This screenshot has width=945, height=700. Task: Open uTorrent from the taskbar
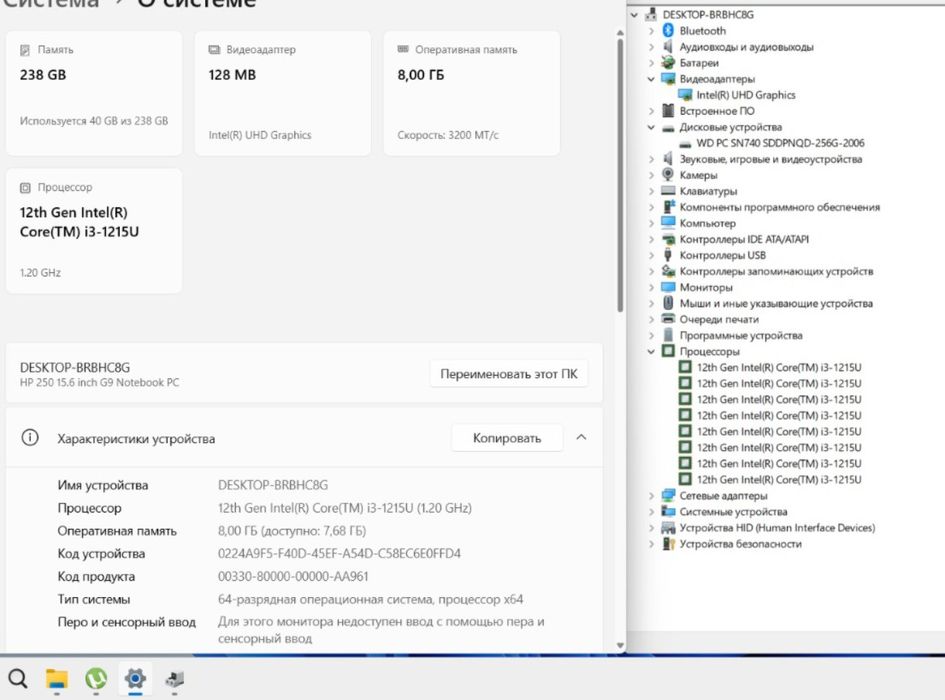pyautogui.click(x=96, y=678)
